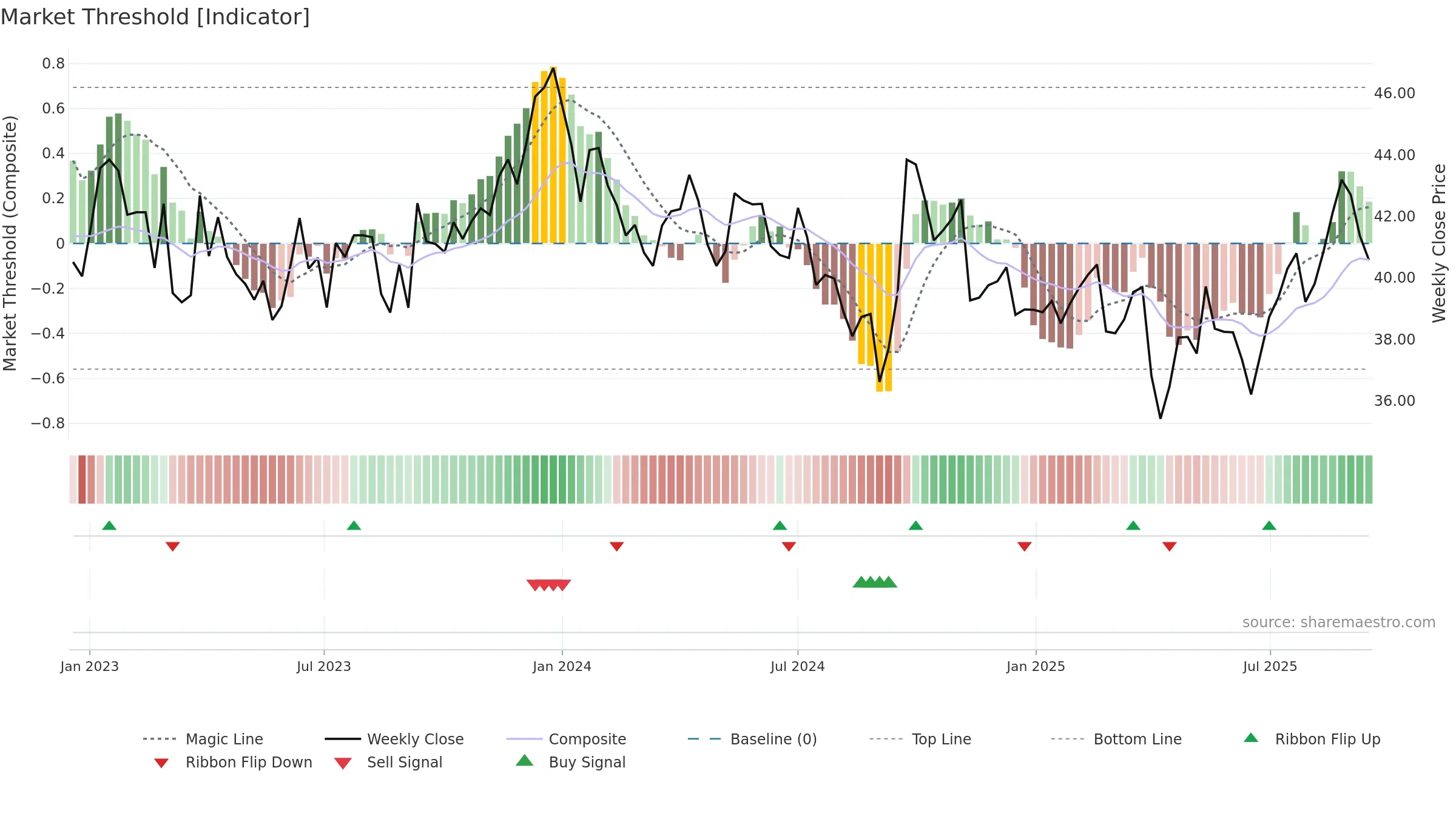Click the weekly close line's lowest trough in 2025
Screen dimensions: 1456x819
(x=1160, y=417)
